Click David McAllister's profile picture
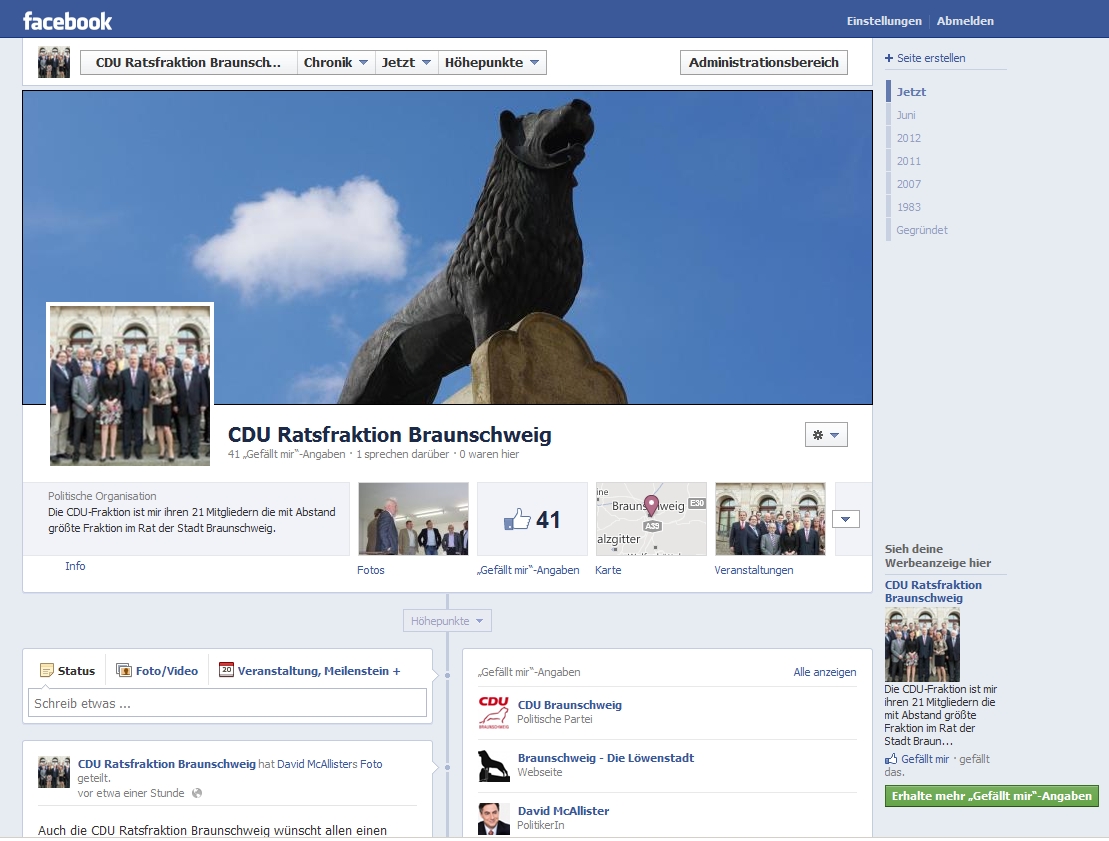1109x841 pixels. click(x=494, y=818)
